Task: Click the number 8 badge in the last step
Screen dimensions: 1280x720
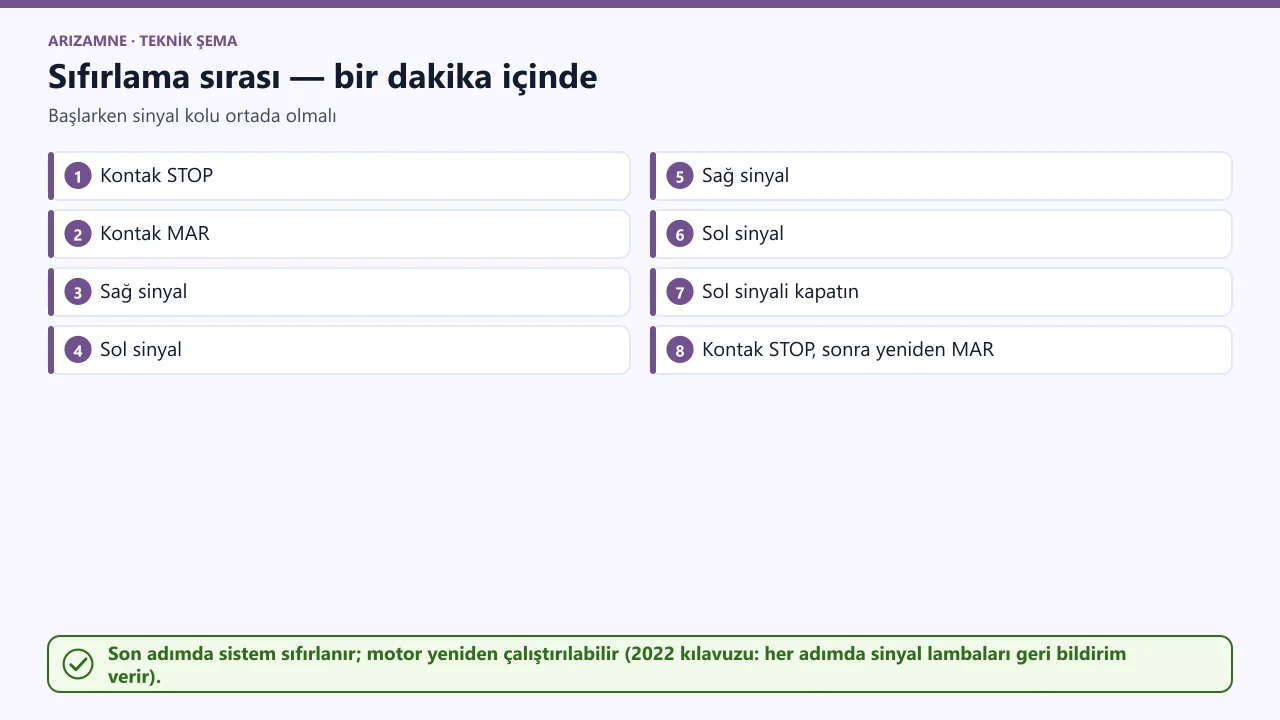Action: pos(680,350)
